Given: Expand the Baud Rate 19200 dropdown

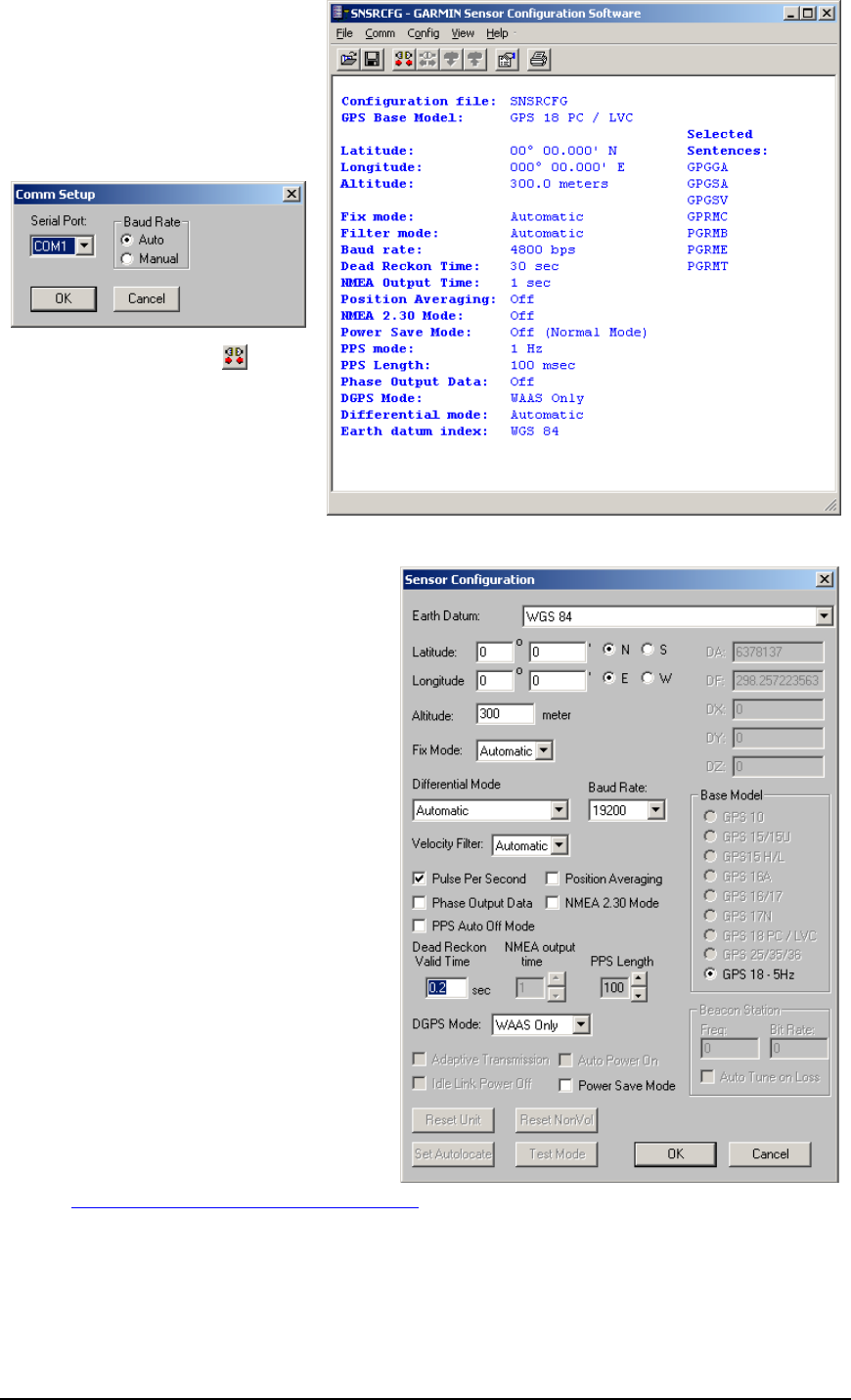Looking at the screenshot, I should point(655,810).
